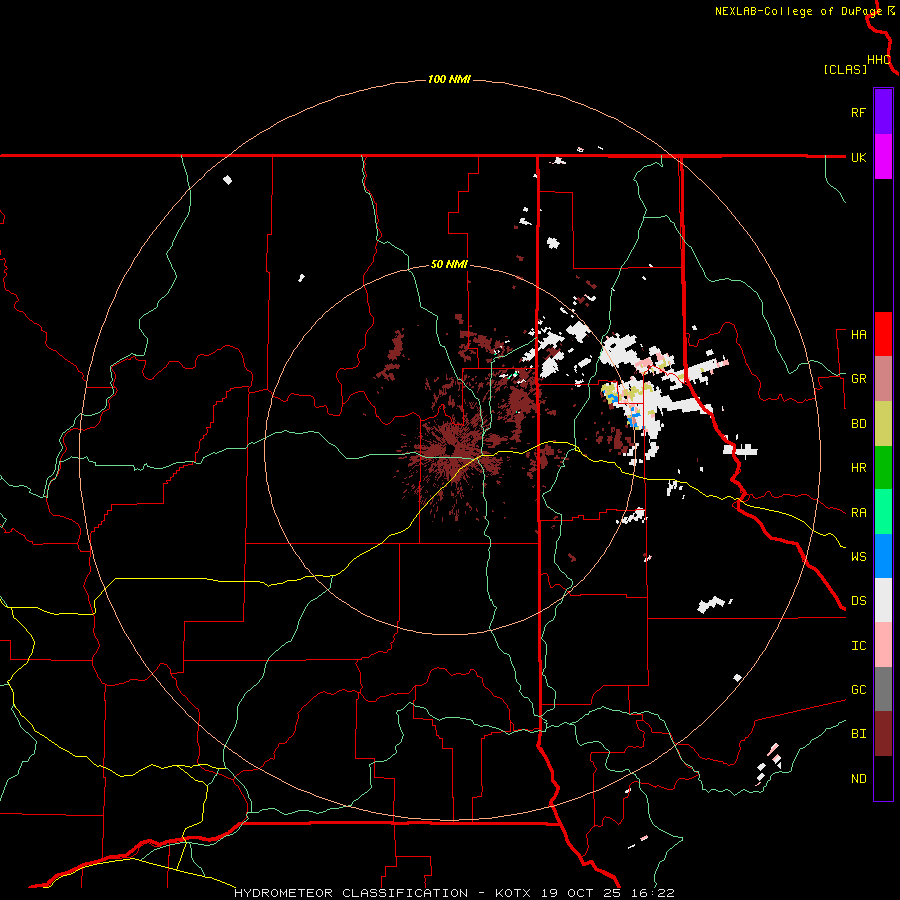Click the IC legend label

coord(858,646)
